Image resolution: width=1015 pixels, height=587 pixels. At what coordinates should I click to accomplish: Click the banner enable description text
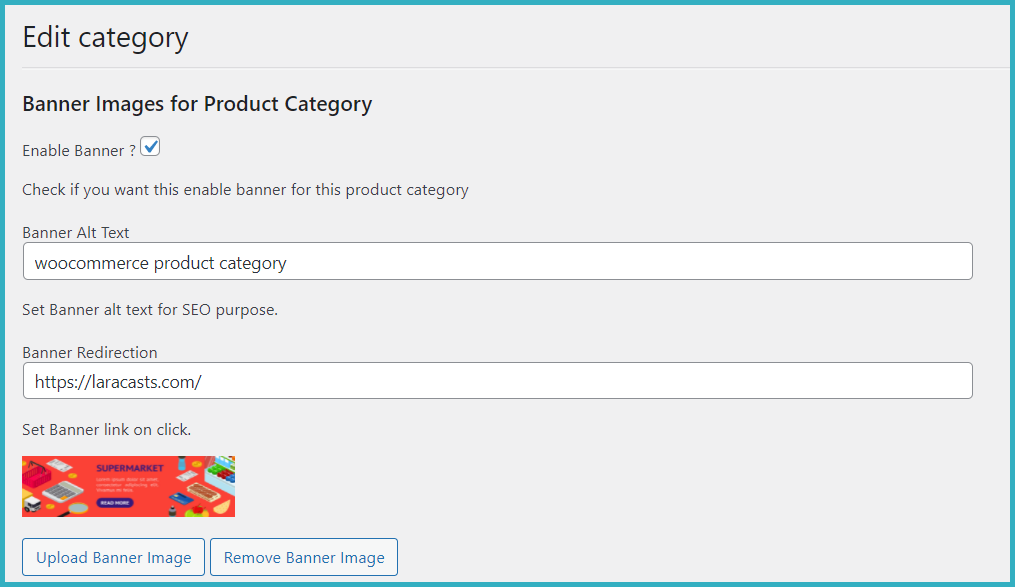(x=245, y=189)
